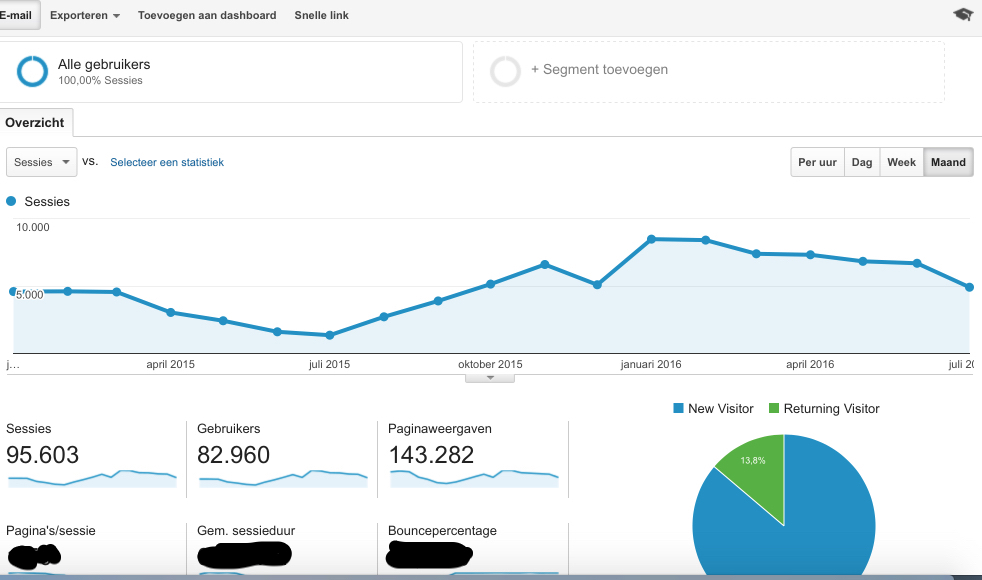Switch the chart to Per uur

pos(817,162)
